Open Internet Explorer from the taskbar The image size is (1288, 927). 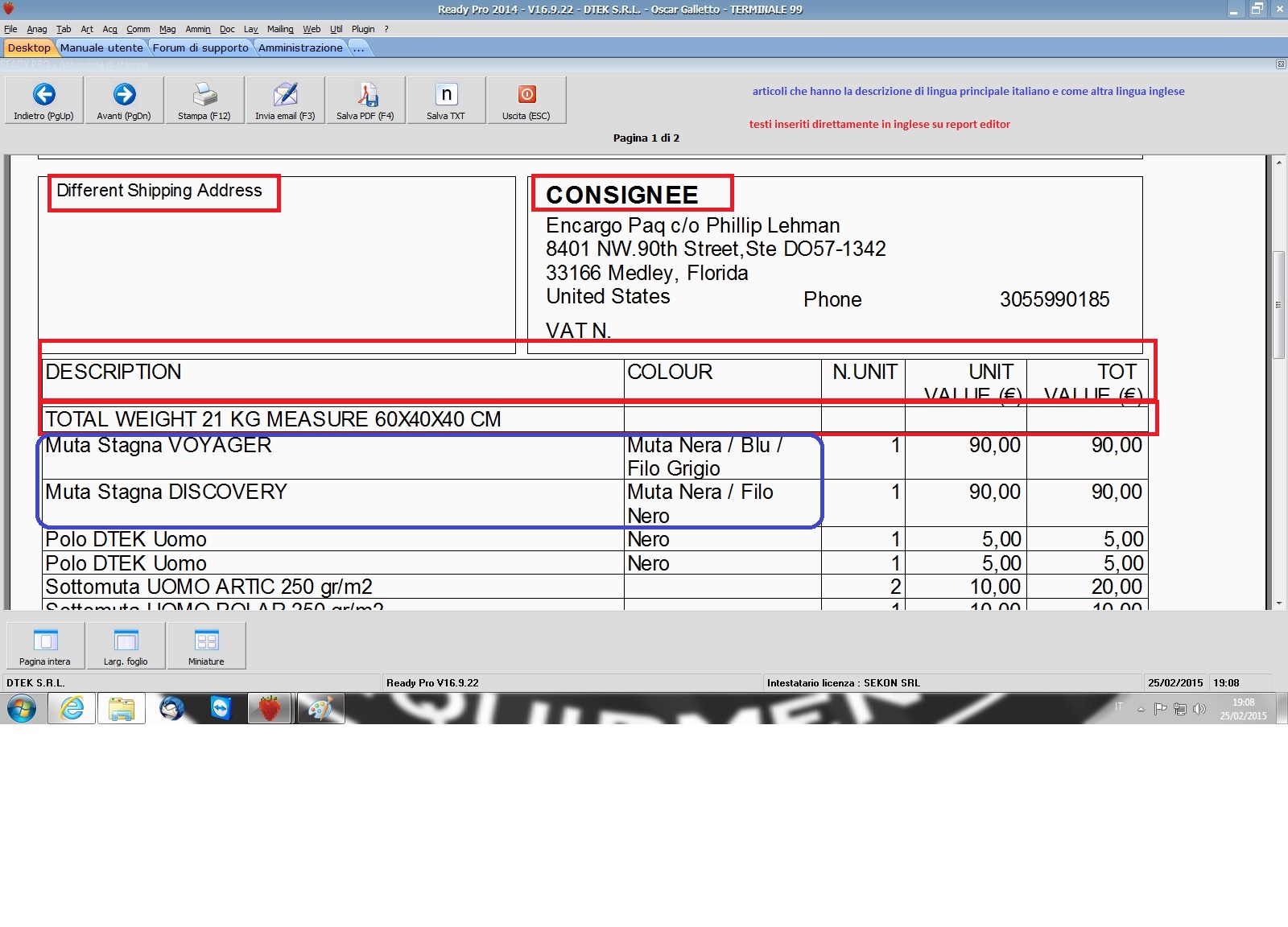click(x=72, y=709)
